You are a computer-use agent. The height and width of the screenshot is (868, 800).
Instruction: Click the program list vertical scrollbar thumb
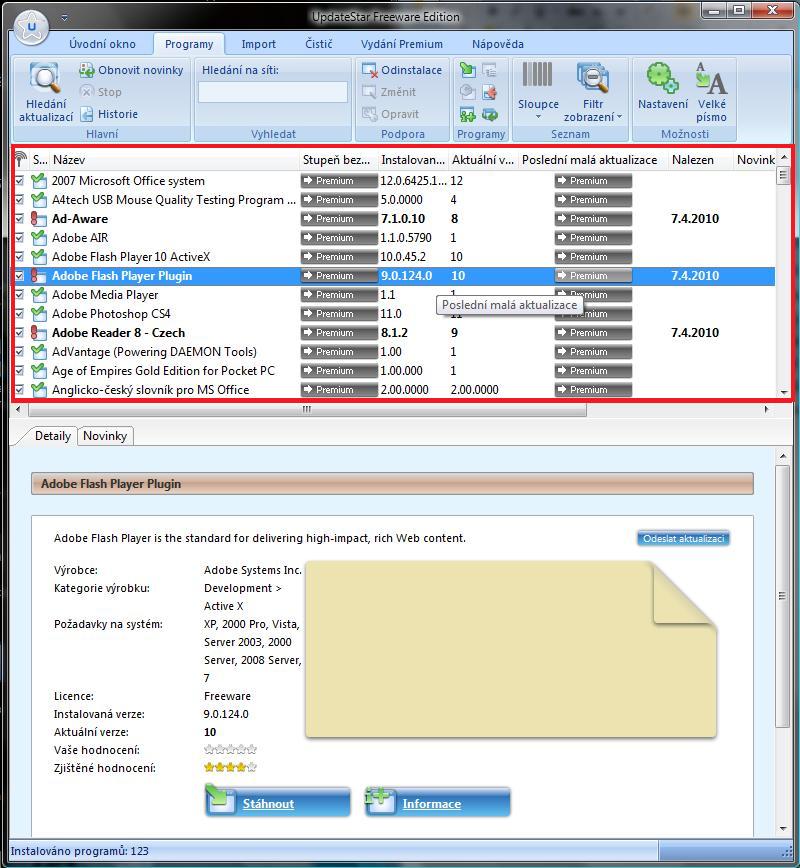pos(783,176)
